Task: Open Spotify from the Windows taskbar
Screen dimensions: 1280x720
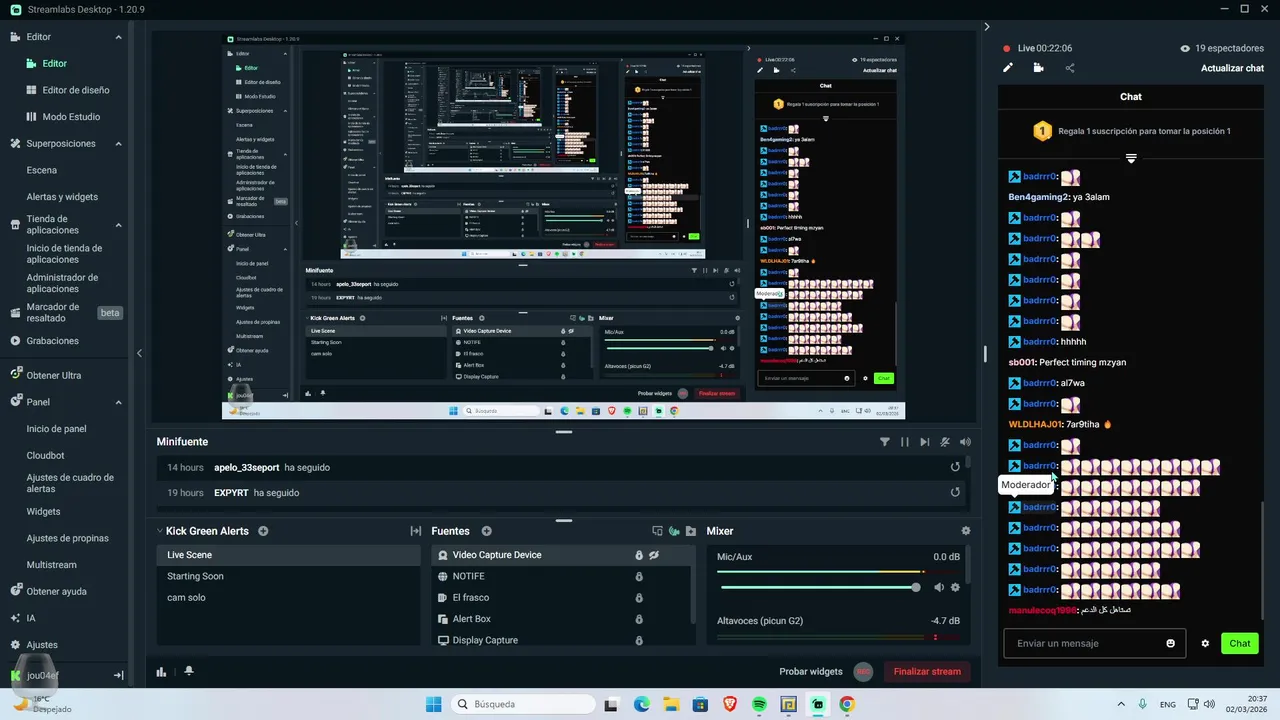Action: coord(759,704)
